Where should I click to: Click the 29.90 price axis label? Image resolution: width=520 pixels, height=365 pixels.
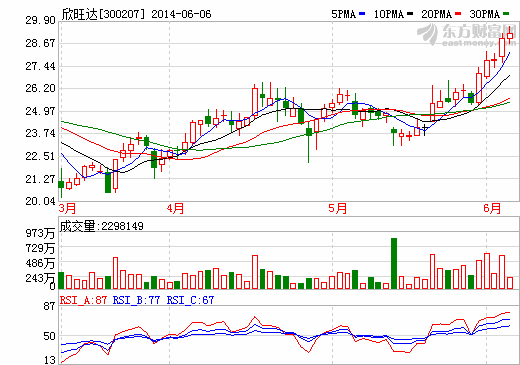tap(40, 20)
